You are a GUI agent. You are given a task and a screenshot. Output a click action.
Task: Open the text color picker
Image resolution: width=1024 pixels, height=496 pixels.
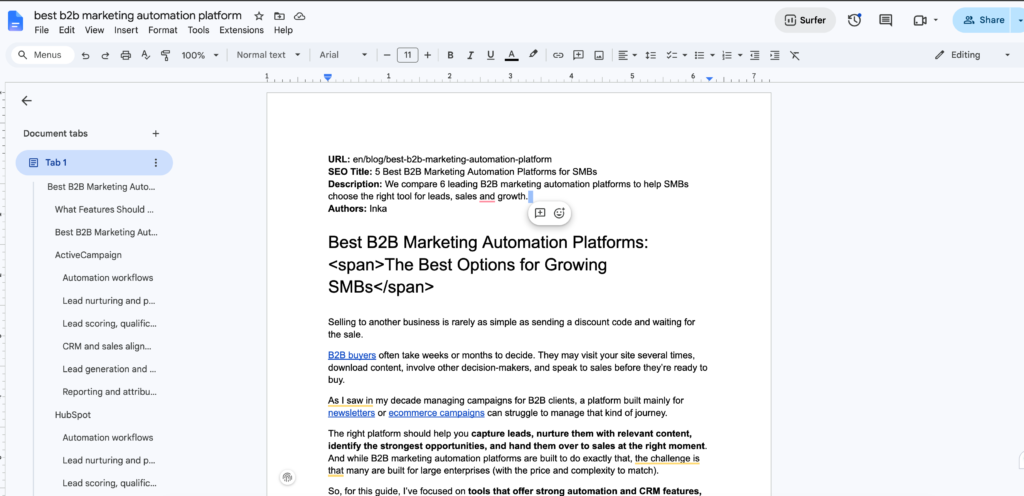click(511, 55)
